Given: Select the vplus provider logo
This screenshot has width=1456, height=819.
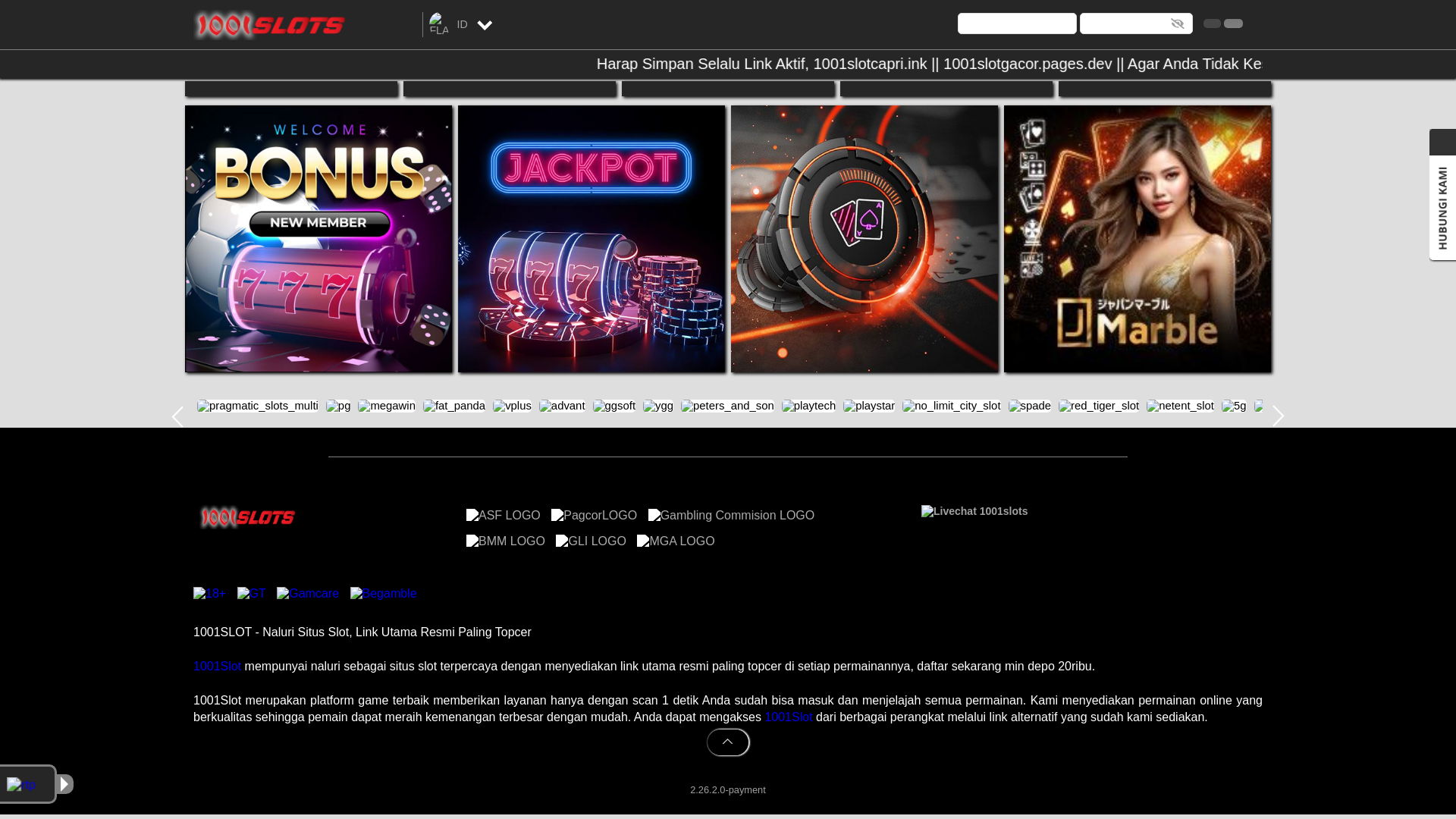Looking at the screenshot, I should (512, 406).
